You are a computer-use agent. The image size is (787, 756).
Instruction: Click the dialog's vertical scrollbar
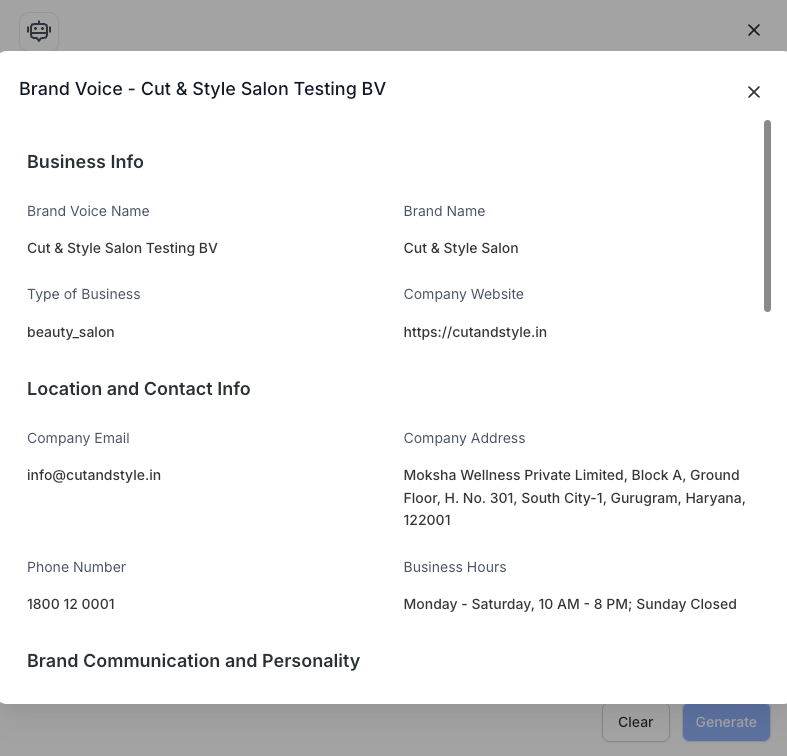point(767,216)
